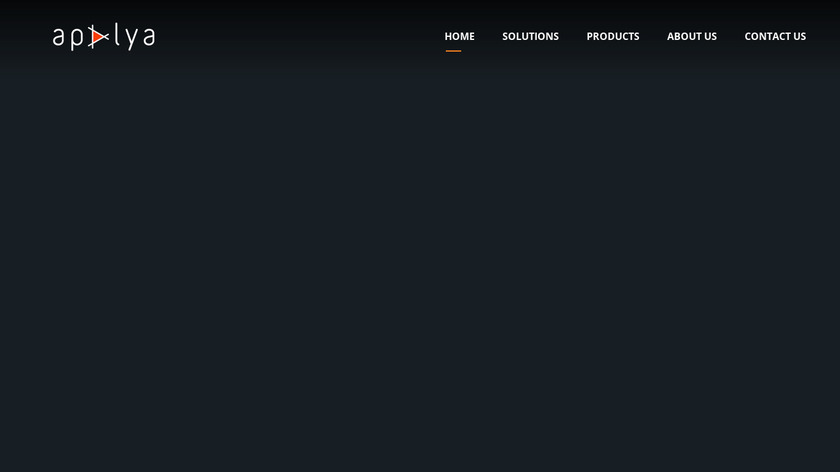Image resolution: width=840 pixels, height=472 pixels.
Task: Open the Home menu item
Action: (459, 36)
